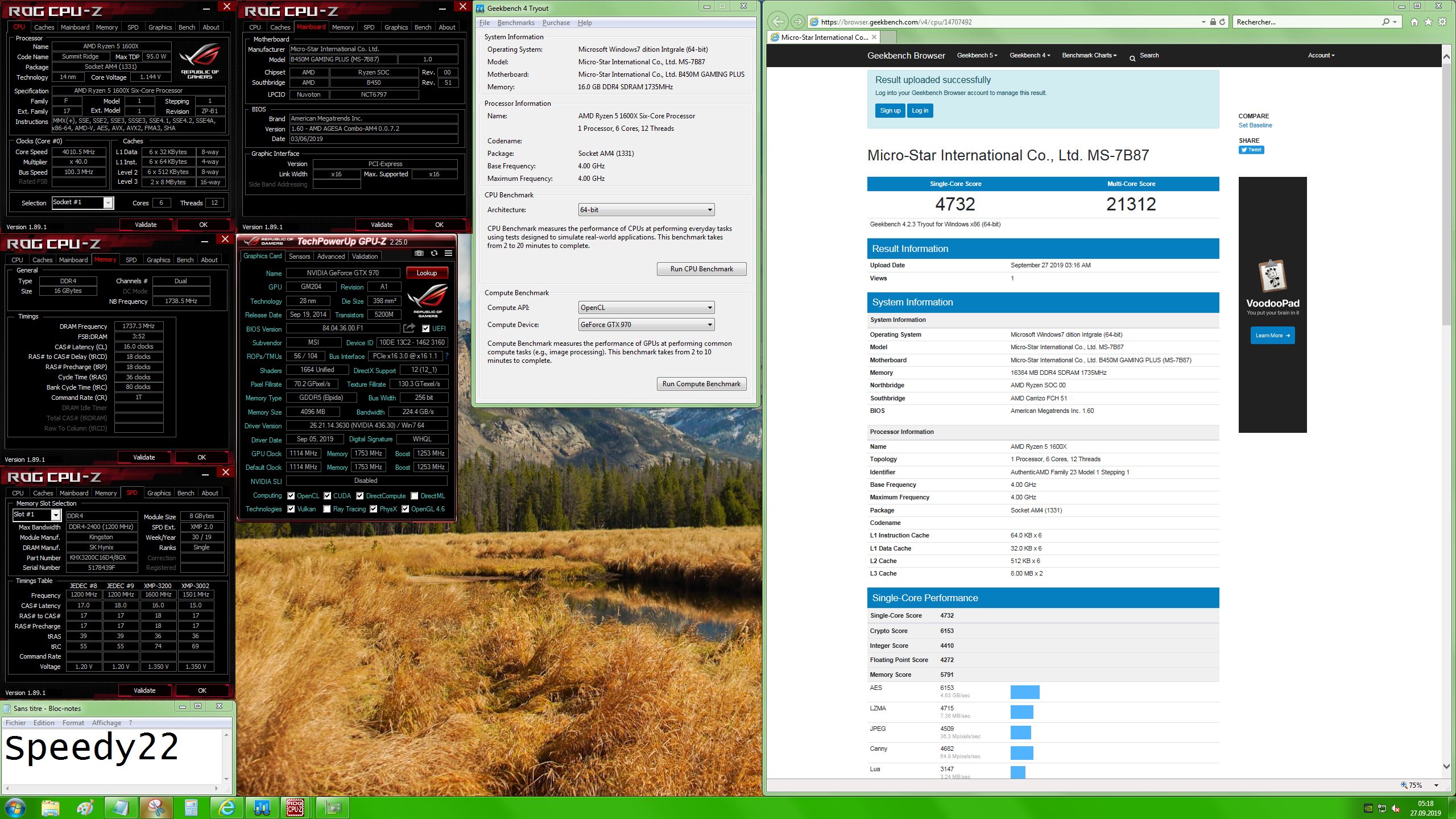Click the Log in button

pyautogui.click(x=920, y=110)
